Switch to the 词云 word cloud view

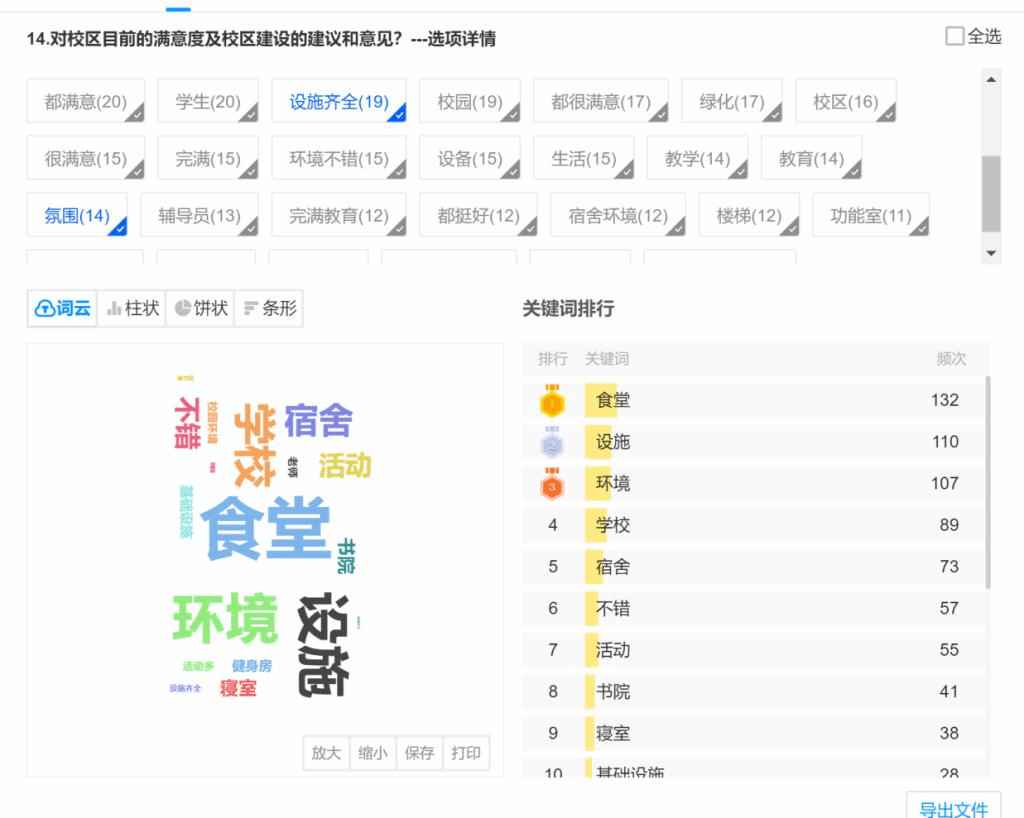tap(62, 309)
